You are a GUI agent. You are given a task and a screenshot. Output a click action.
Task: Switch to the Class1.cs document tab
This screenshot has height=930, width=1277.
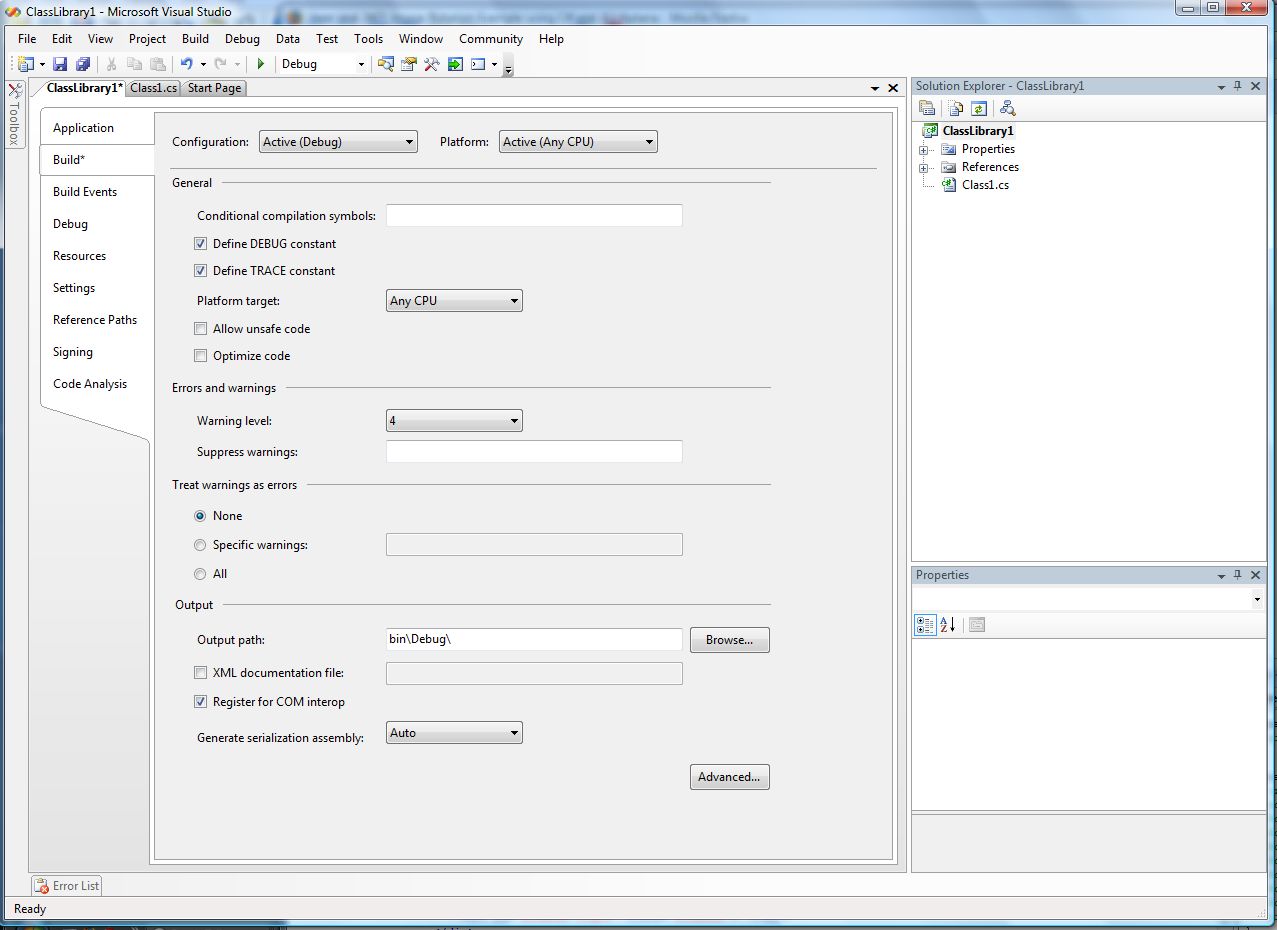tap(154, 88)
